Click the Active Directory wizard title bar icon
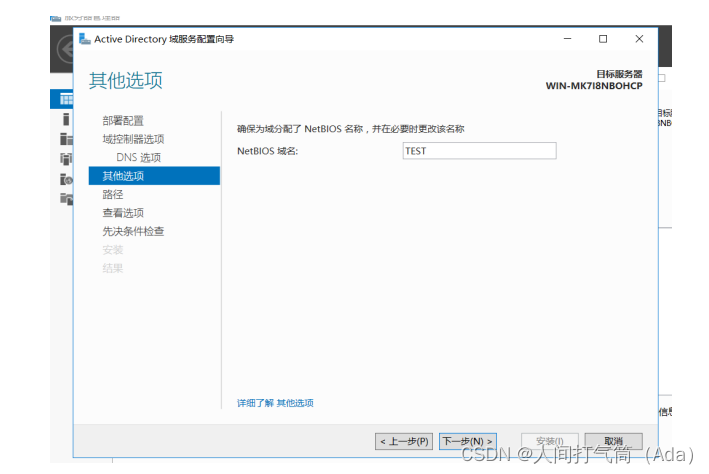 [85, 39]
